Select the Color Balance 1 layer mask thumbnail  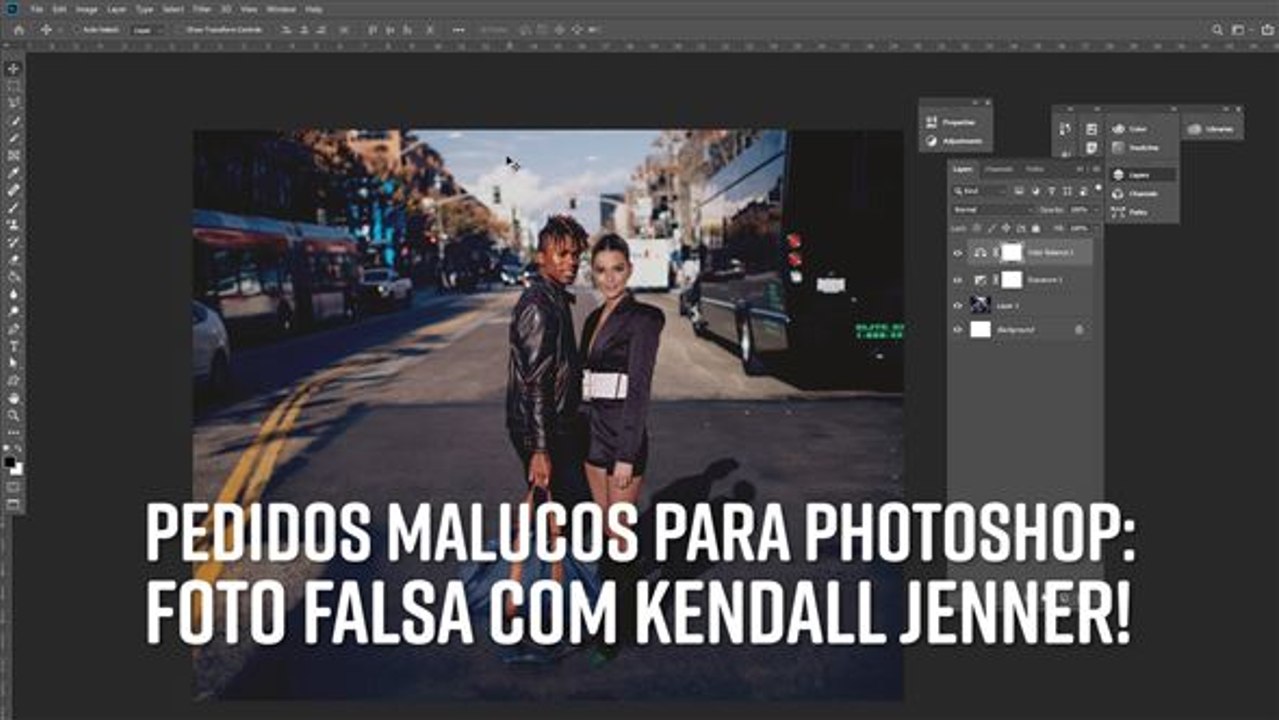(x=1012, y=252)
